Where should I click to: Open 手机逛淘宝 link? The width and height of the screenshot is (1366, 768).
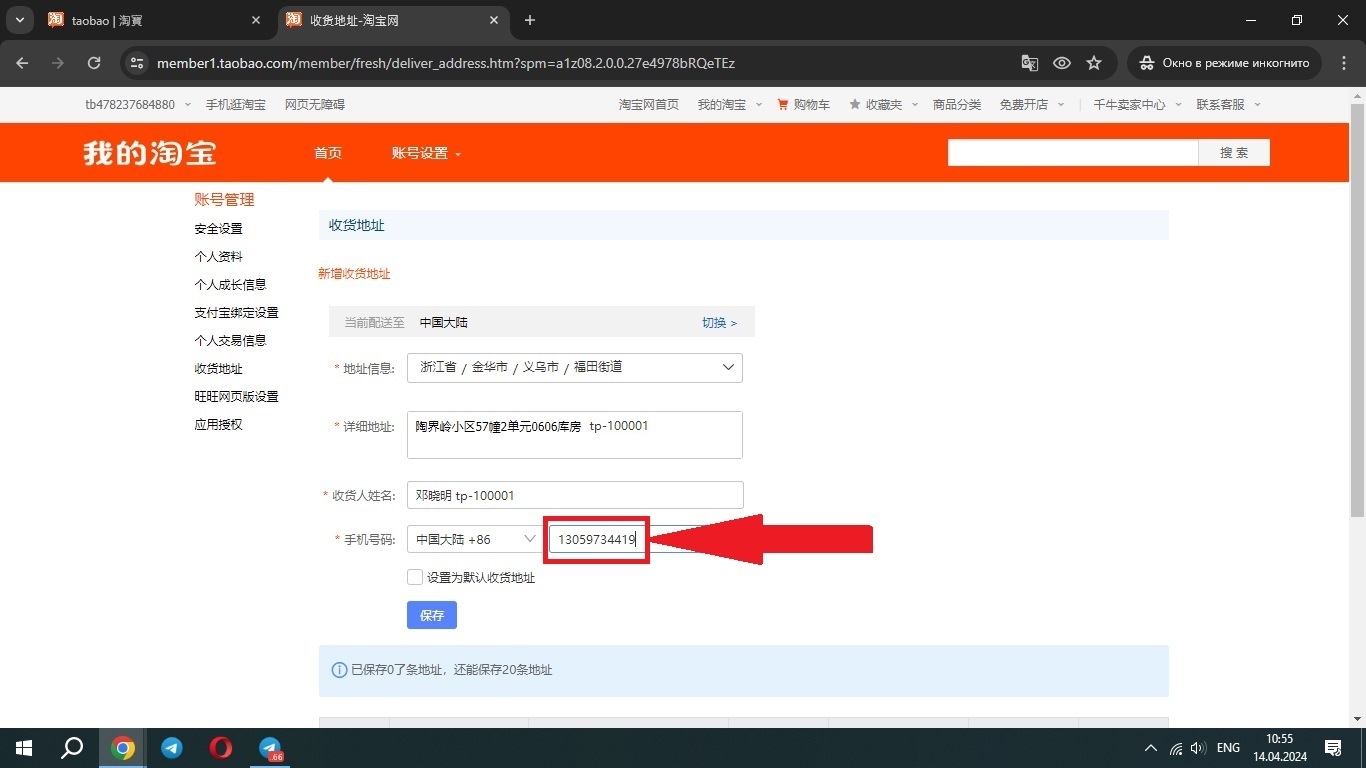(236, 104)
